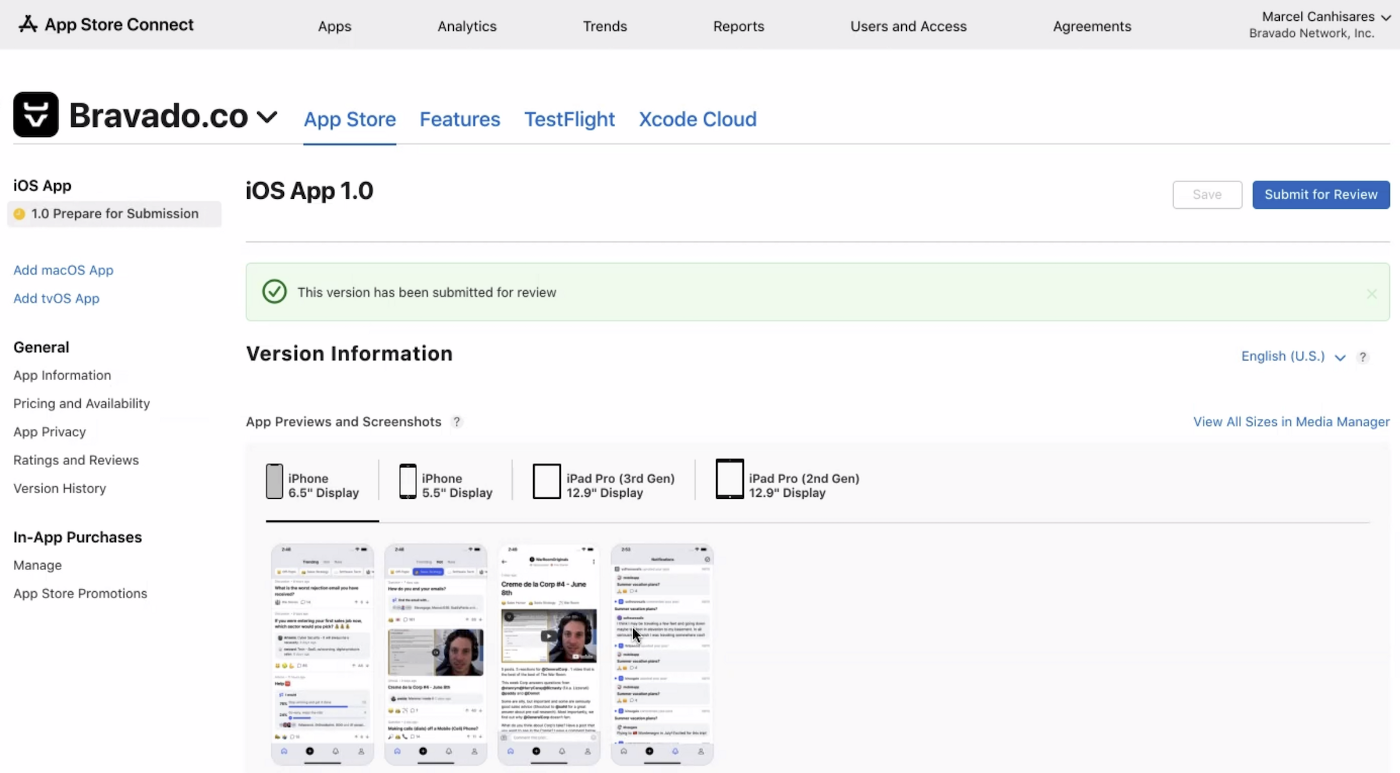Click the Bravado.co app icon
The height and width of the screenshot is (773, 1400).
click(x=36, y=115)
